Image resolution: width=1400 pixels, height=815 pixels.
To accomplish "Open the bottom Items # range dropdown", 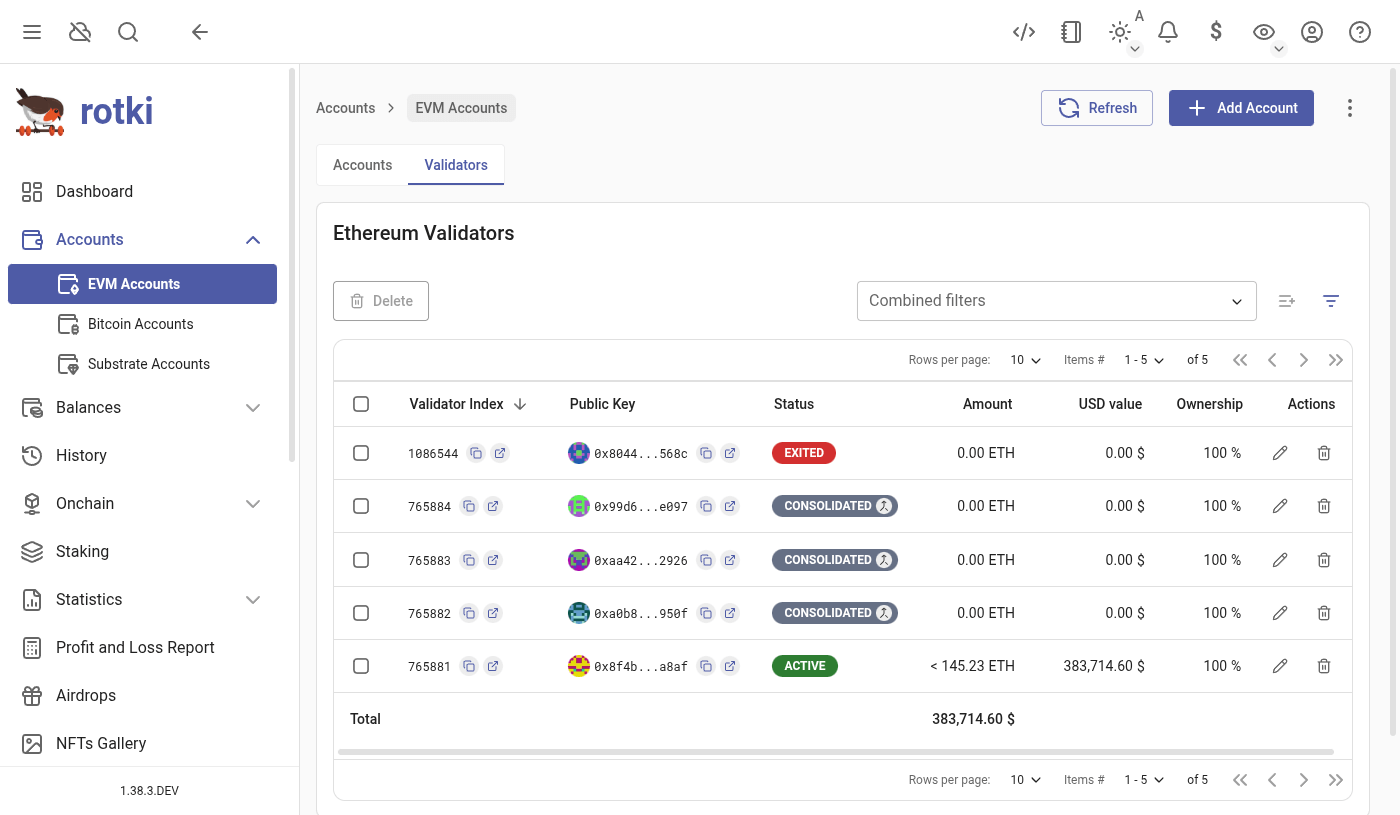I will coord(1144,780).
